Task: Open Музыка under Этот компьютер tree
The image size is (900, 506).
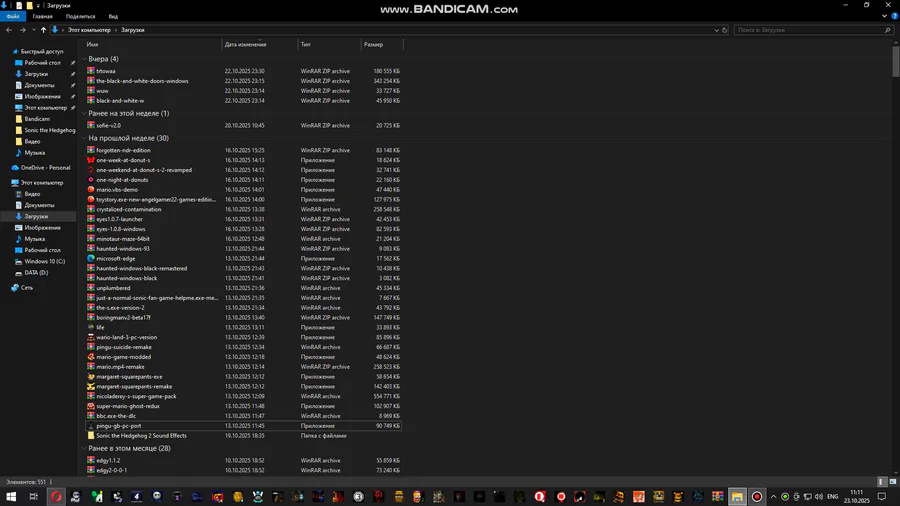Action: click(34, 239)
